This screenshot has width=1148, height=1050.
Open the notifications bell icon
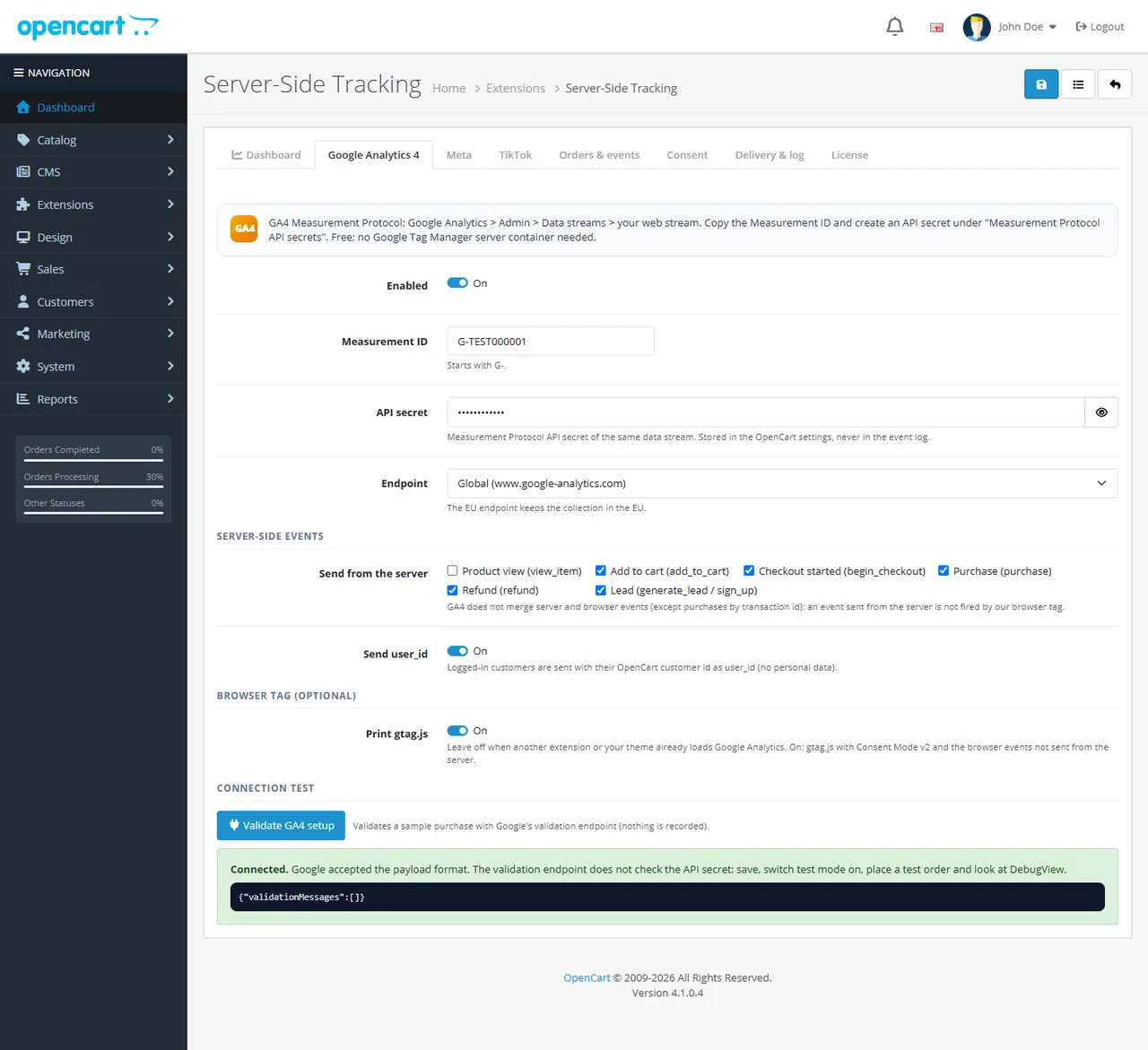[894, 27]
